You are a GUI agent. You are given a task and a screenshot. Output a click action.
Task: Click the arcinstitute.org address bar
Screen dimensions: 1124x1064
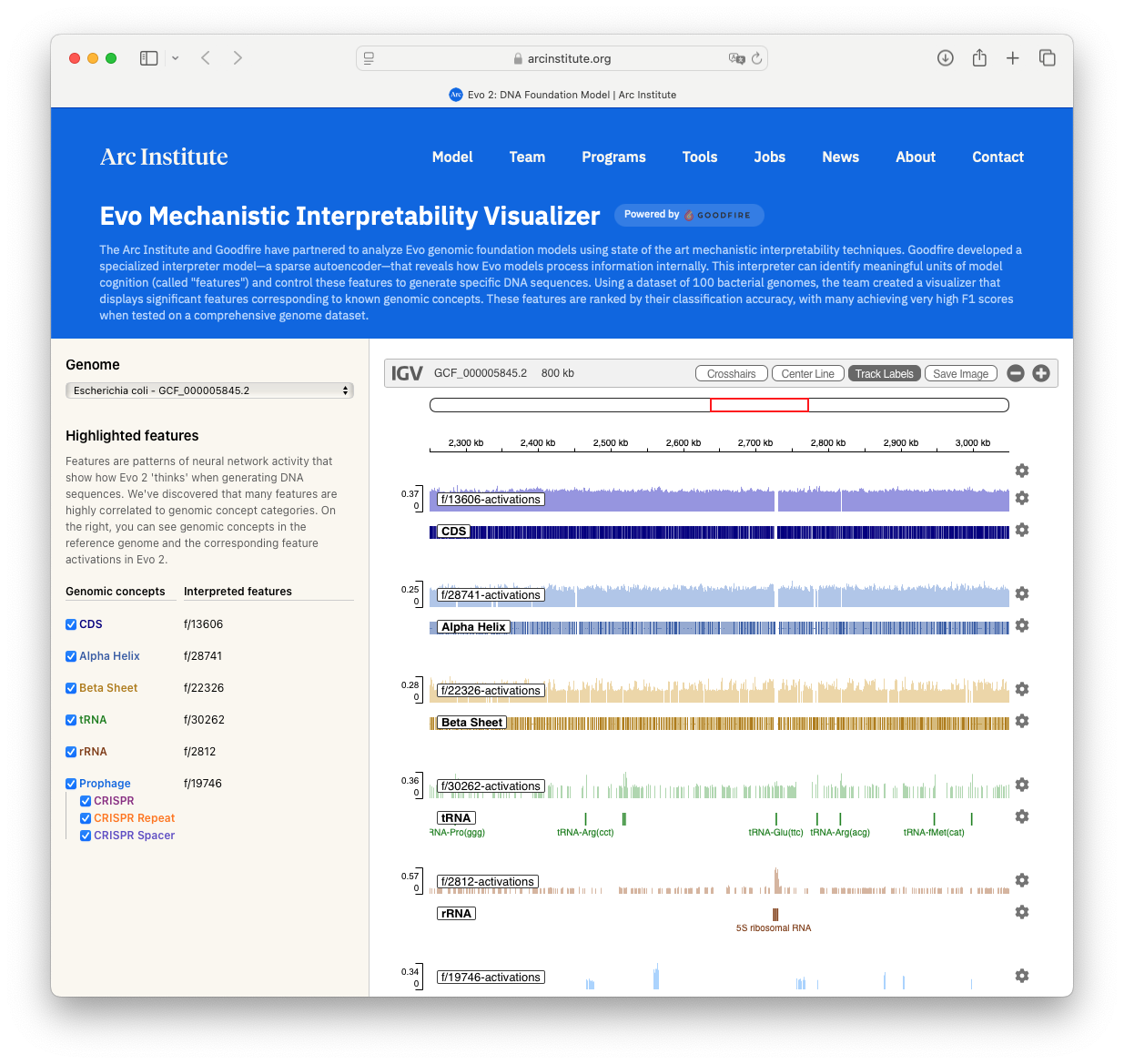[562, 58]
